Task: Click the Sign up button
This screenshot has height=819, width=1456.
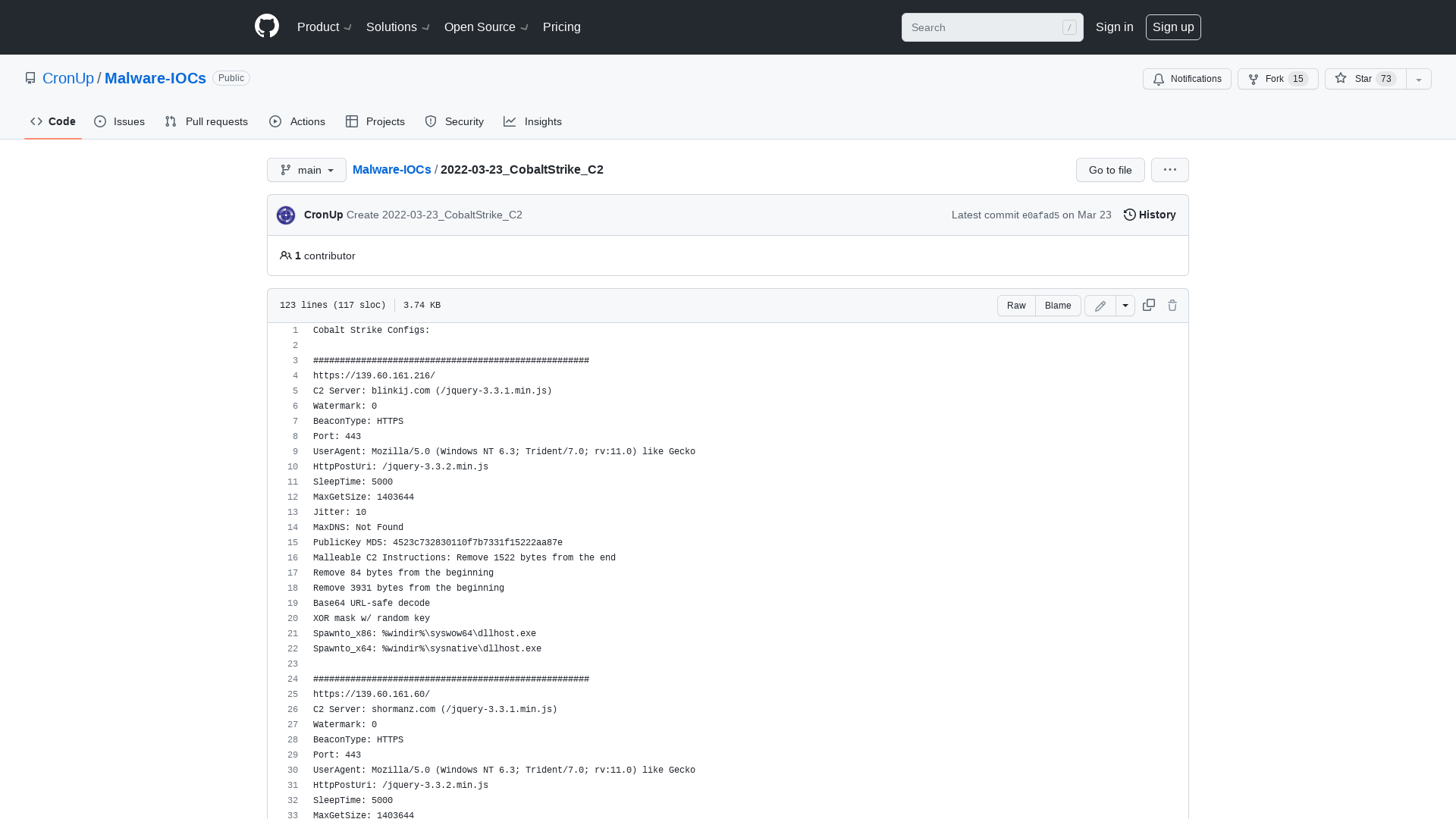Action: (1173, 27)
